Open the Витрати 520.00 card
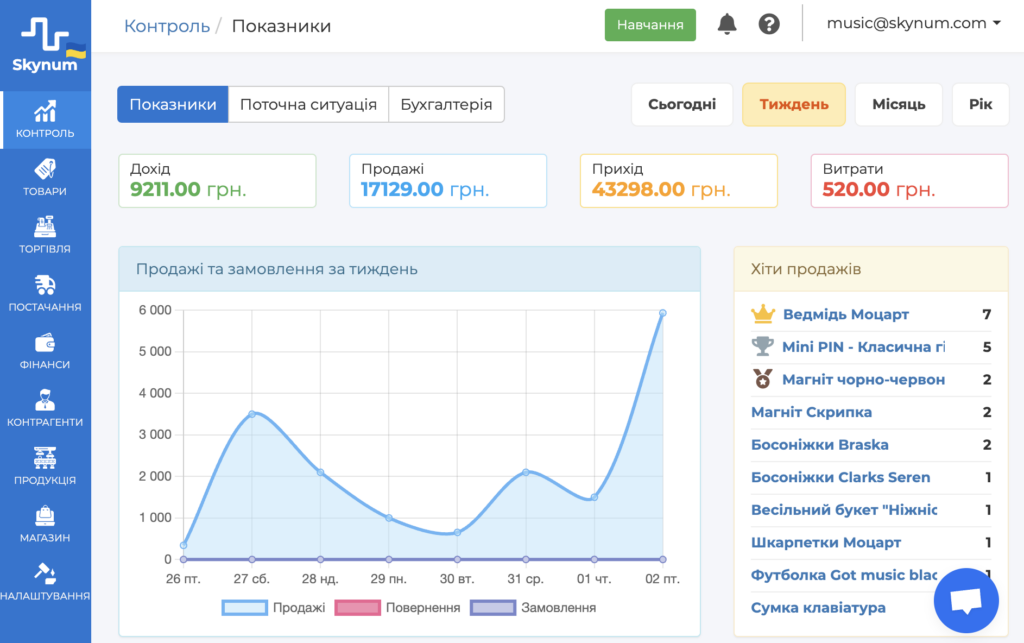 pos(909,181)
